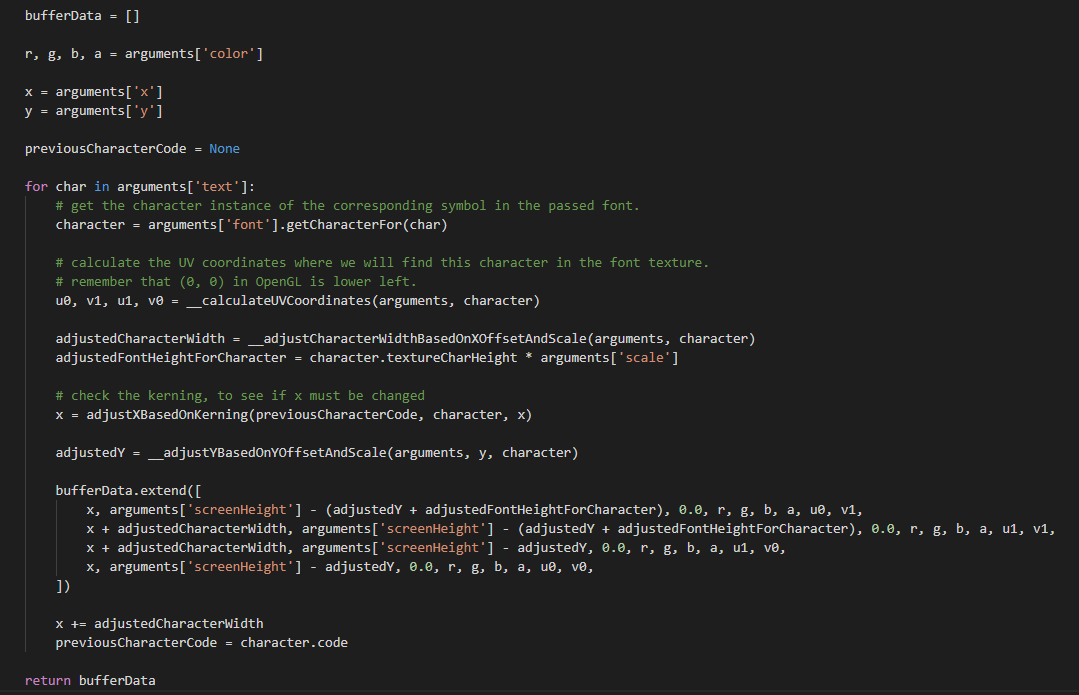
Task: Click the __calculateUVCoordinates function call
Action: [x=363, y=301]
